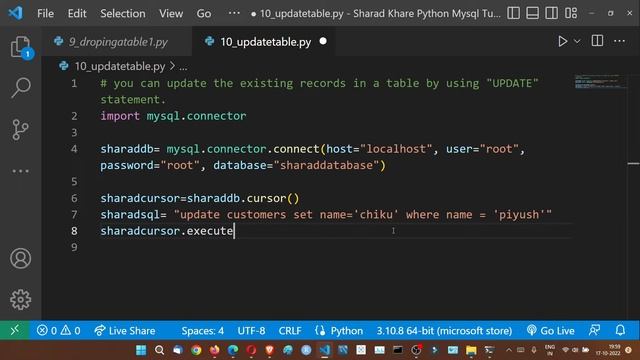Open the run options dropdown arrow
This screenshot has height=360, width=640.
point(577,41)
